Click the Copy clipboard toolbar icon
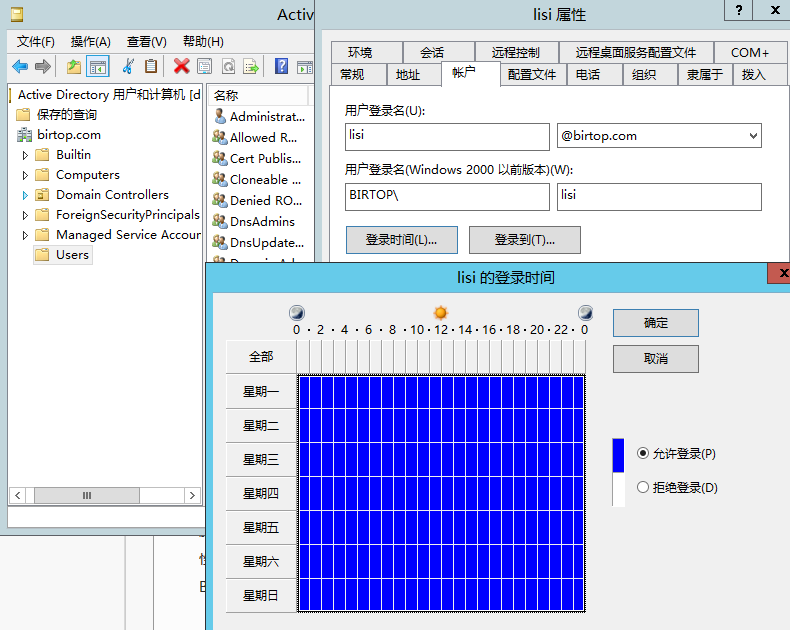The image size is (790, 630). coord(151,66)
